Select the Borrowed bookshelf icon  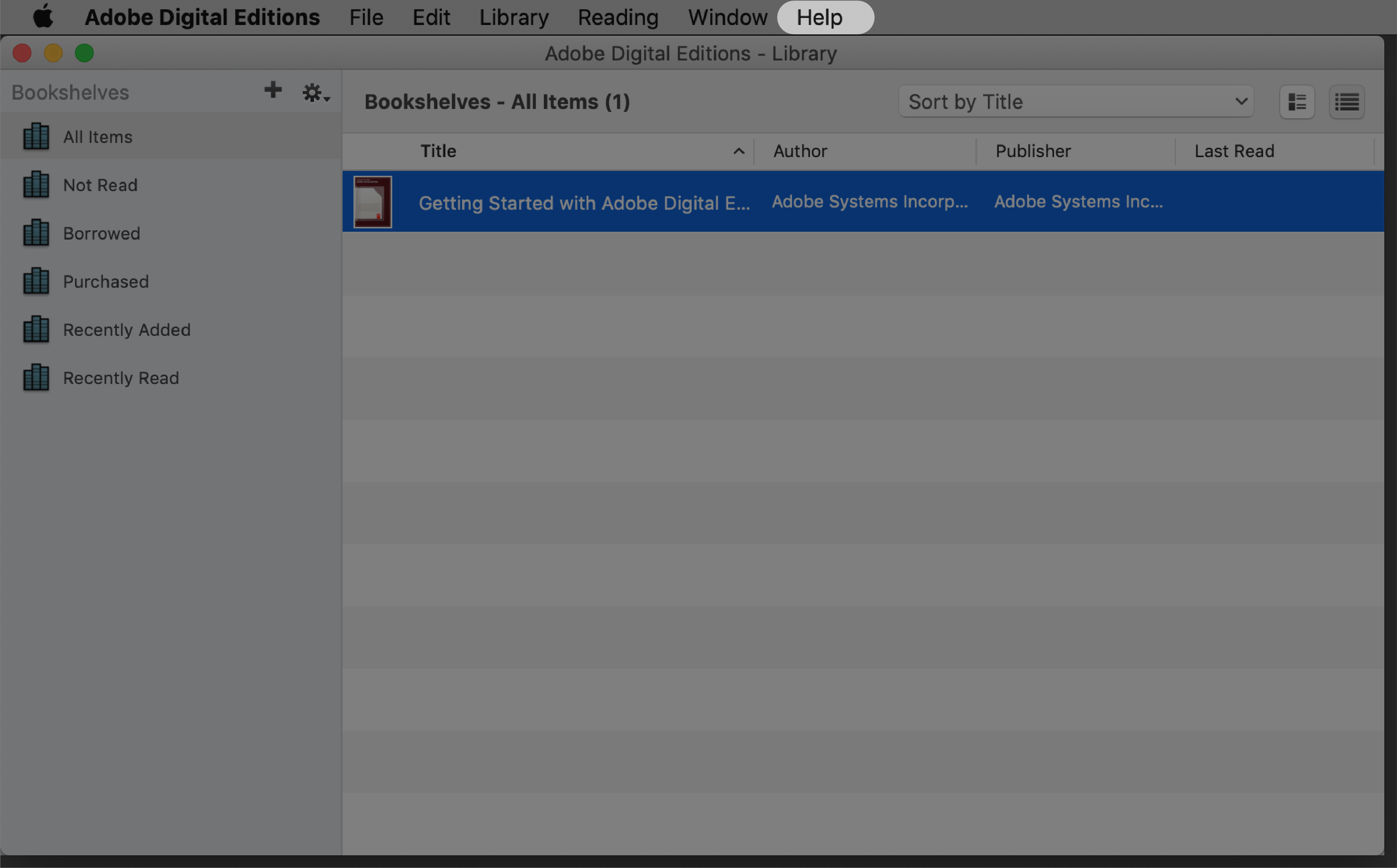click(35, 233)
